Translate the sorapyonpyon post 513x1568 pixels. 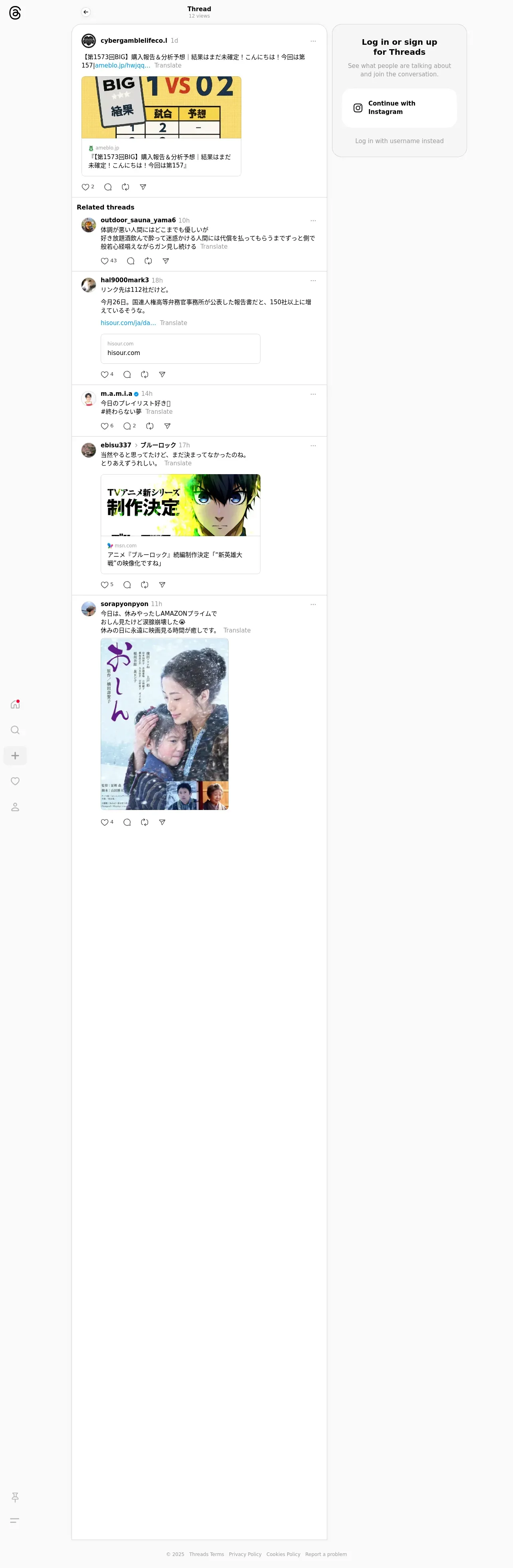point(237,630)
